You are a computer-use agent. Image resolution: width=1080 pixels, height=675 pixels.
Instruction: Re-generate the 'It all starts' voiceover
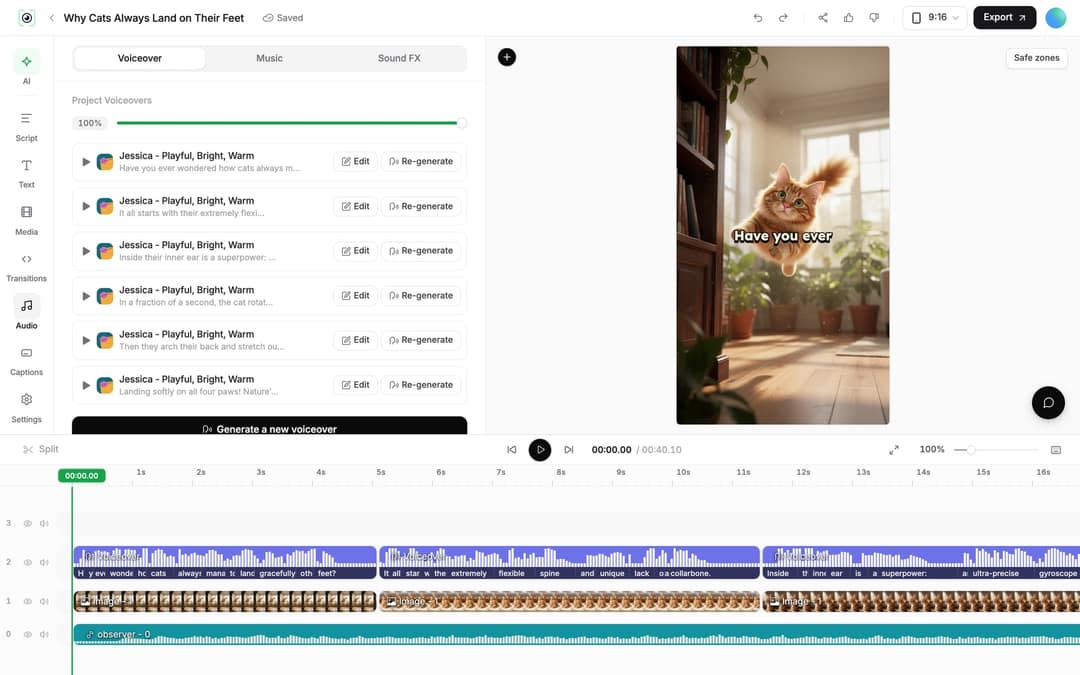421,206
